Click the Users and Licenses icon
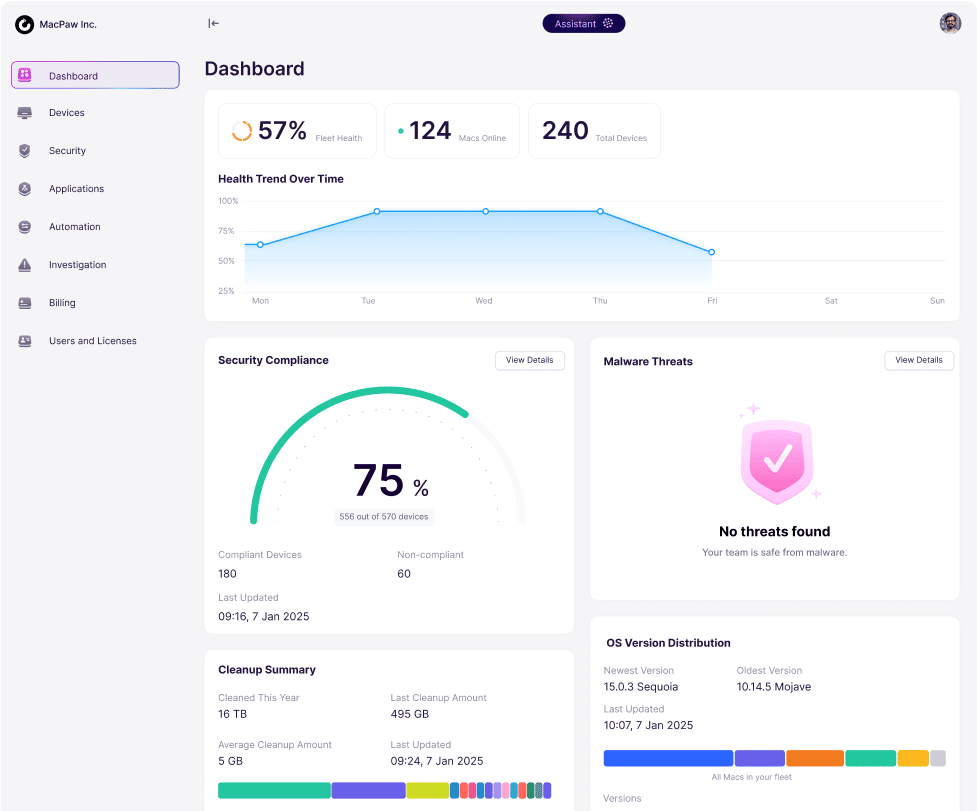This screenshot has height=811, width=977. [25, 341]
